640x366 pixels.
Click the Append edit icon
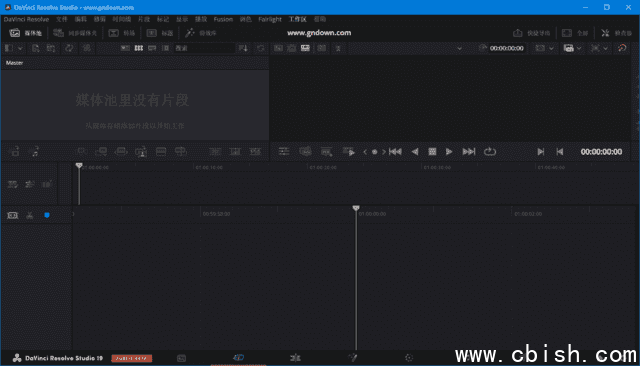click(101, 152)
